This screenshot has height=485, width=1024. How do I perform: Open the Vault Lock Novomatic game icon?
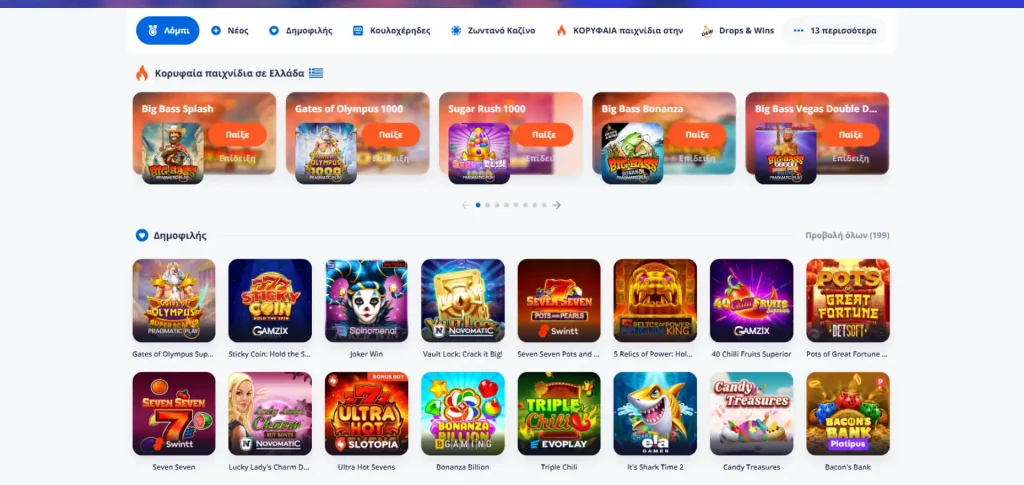click(462, 300)
